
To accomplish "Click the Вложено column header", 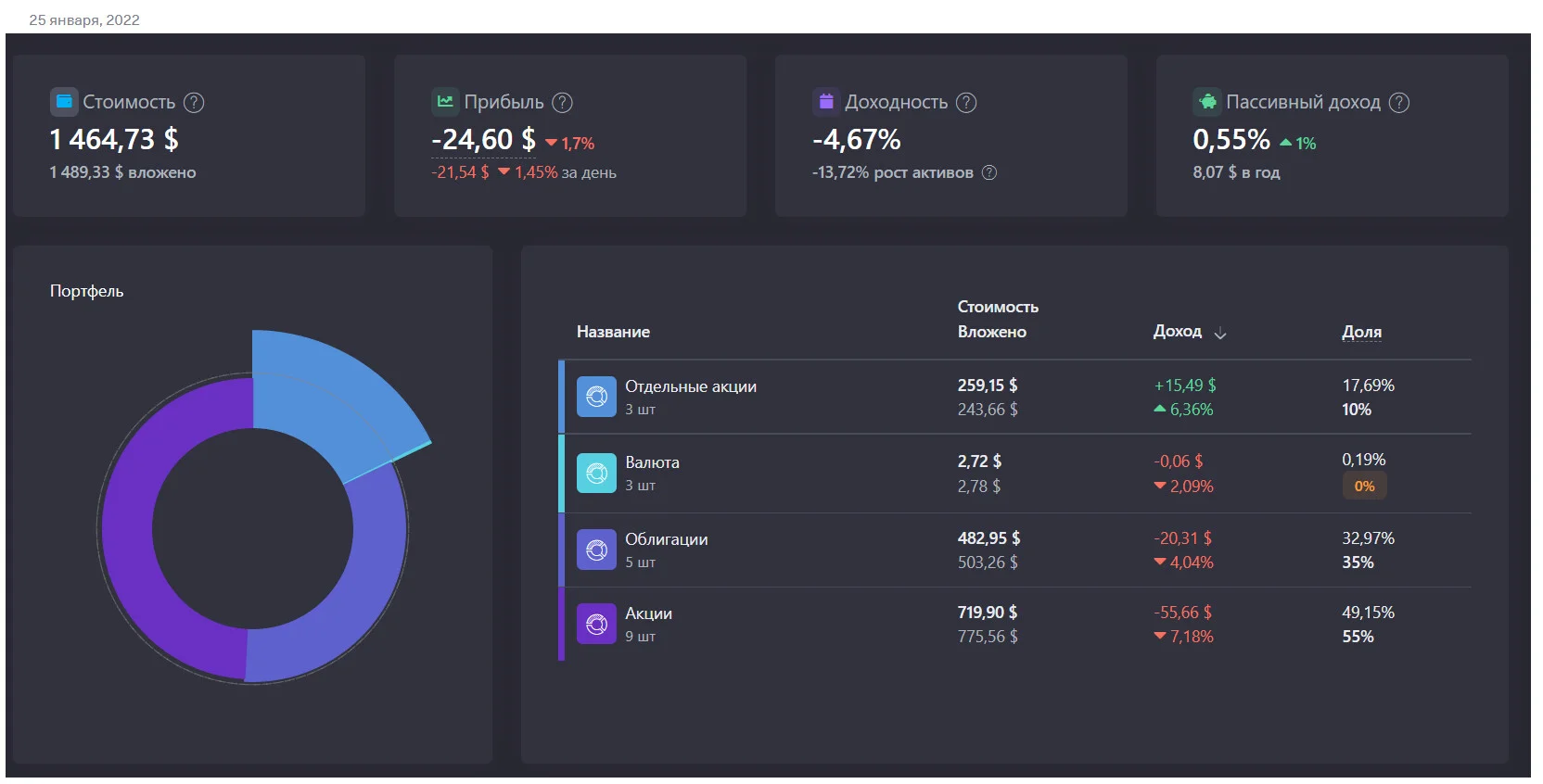I will 991,332.
